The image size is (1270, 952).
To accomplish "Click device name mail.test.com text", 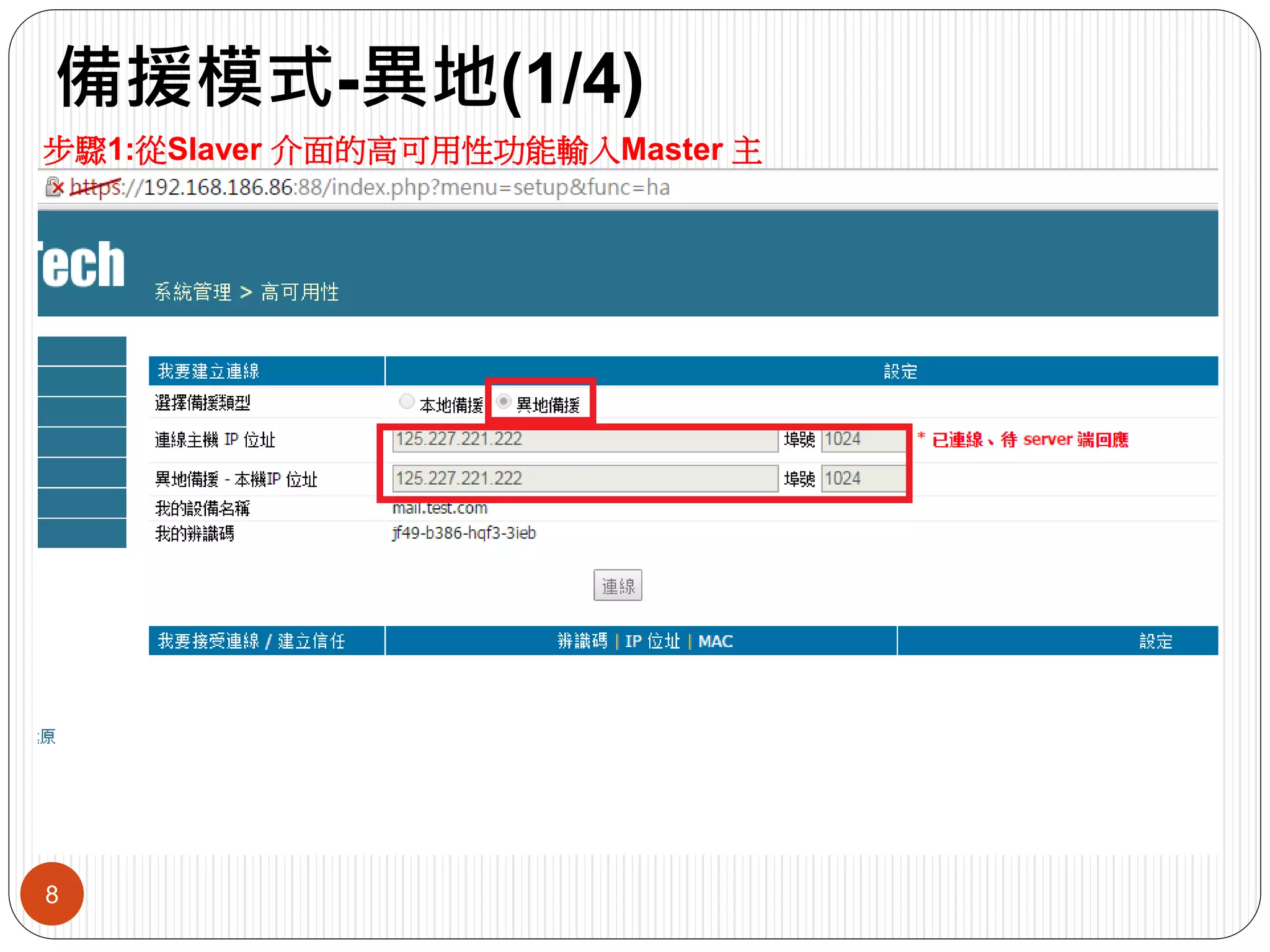I will click(x=440, y=508).
